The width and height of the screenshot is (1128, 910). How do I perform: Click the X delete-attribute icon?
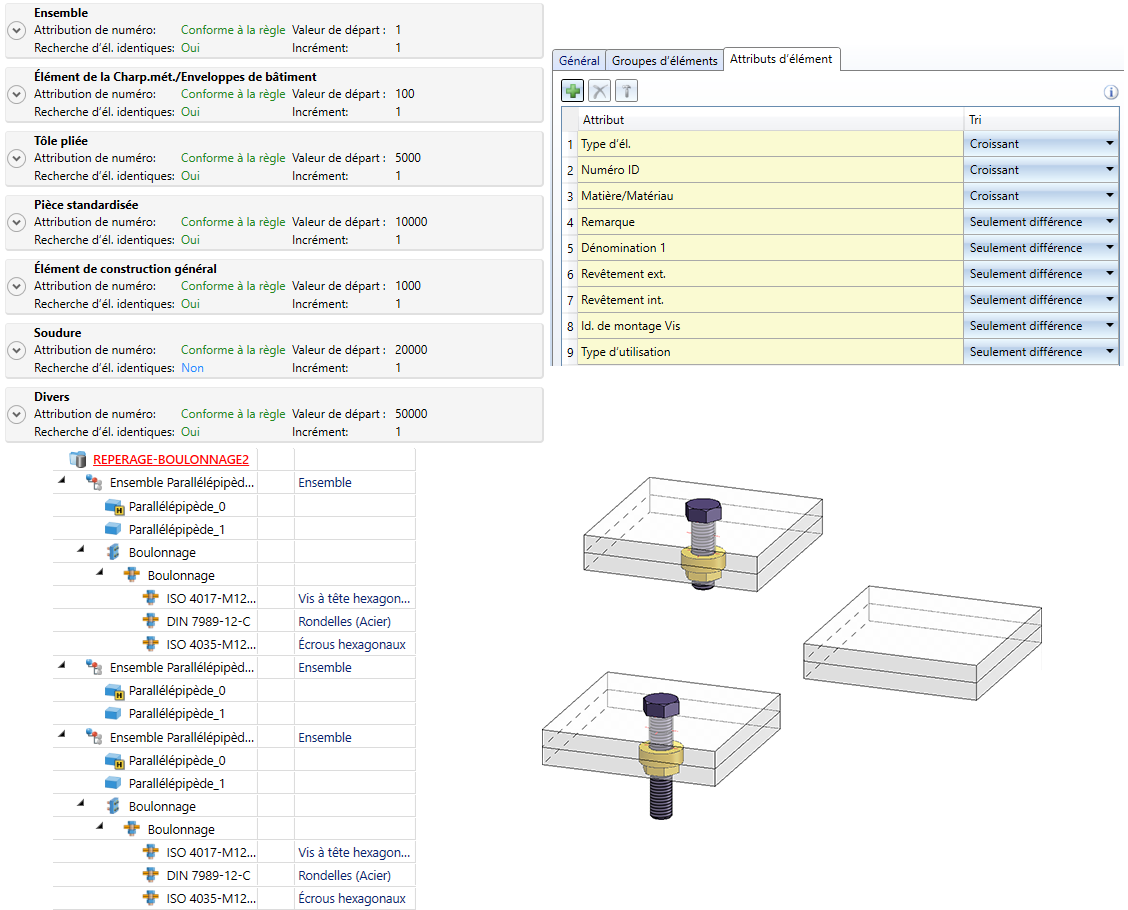(599, 92)
